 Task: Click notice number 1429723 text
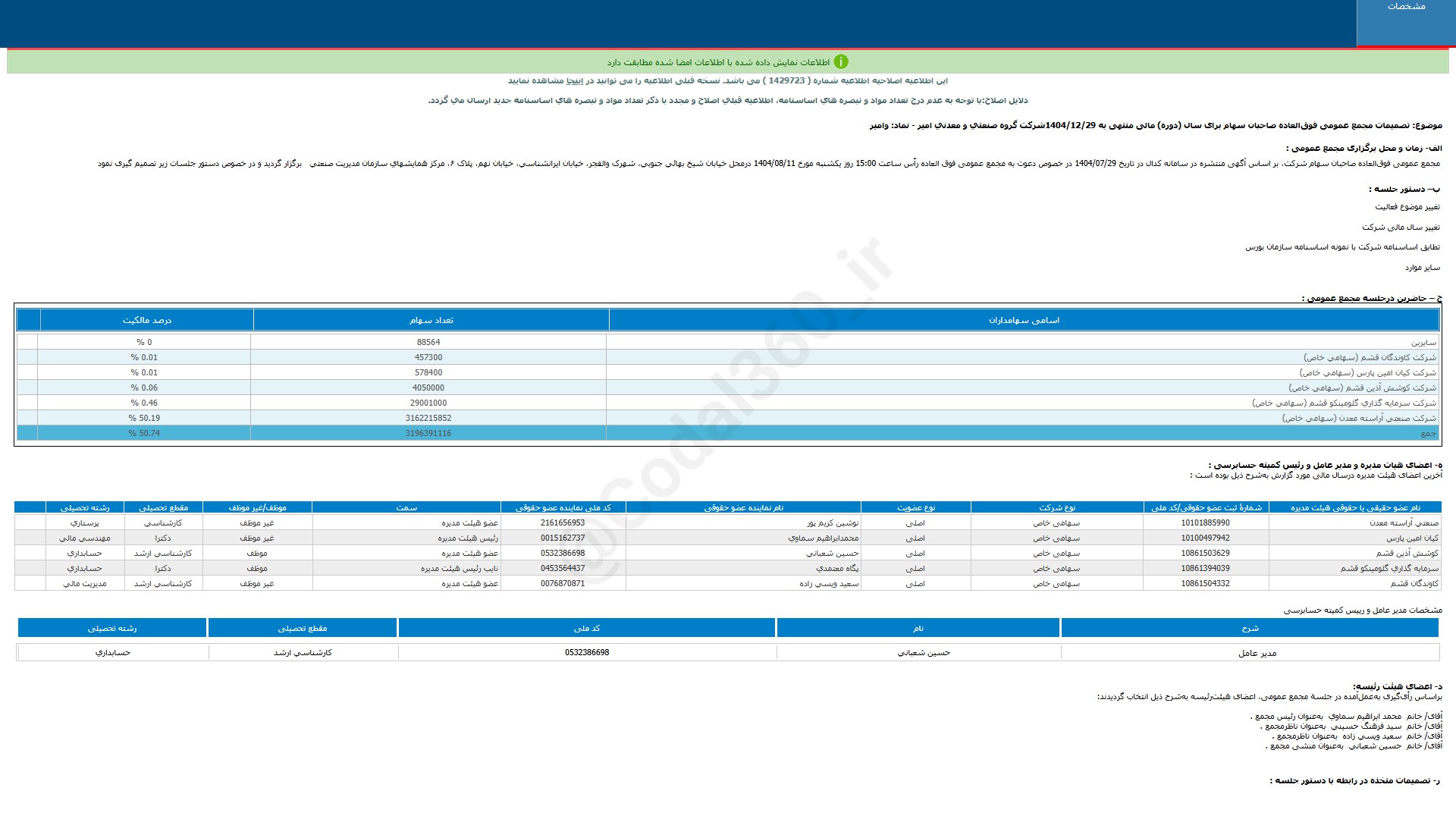click(x=786, y=81)
